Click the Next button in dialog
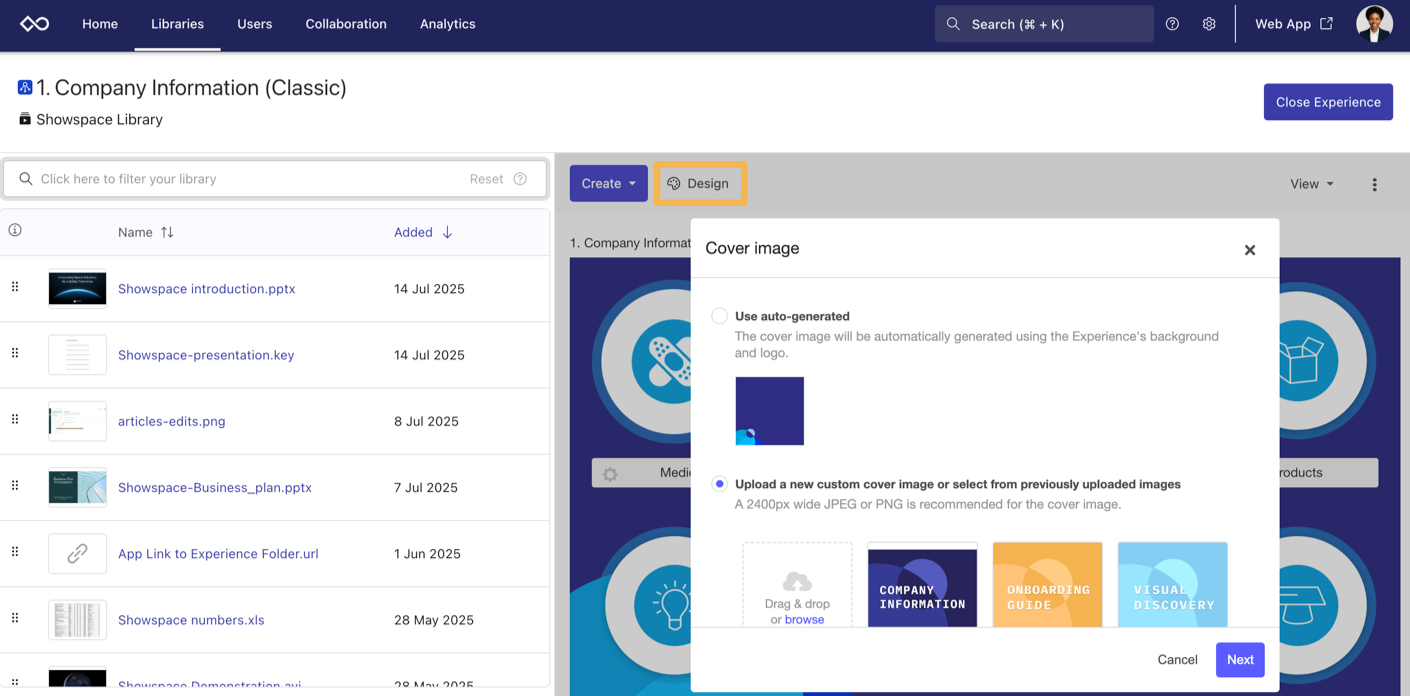The width and height of the screenshot is (1410, 696). coord(1239,660)
